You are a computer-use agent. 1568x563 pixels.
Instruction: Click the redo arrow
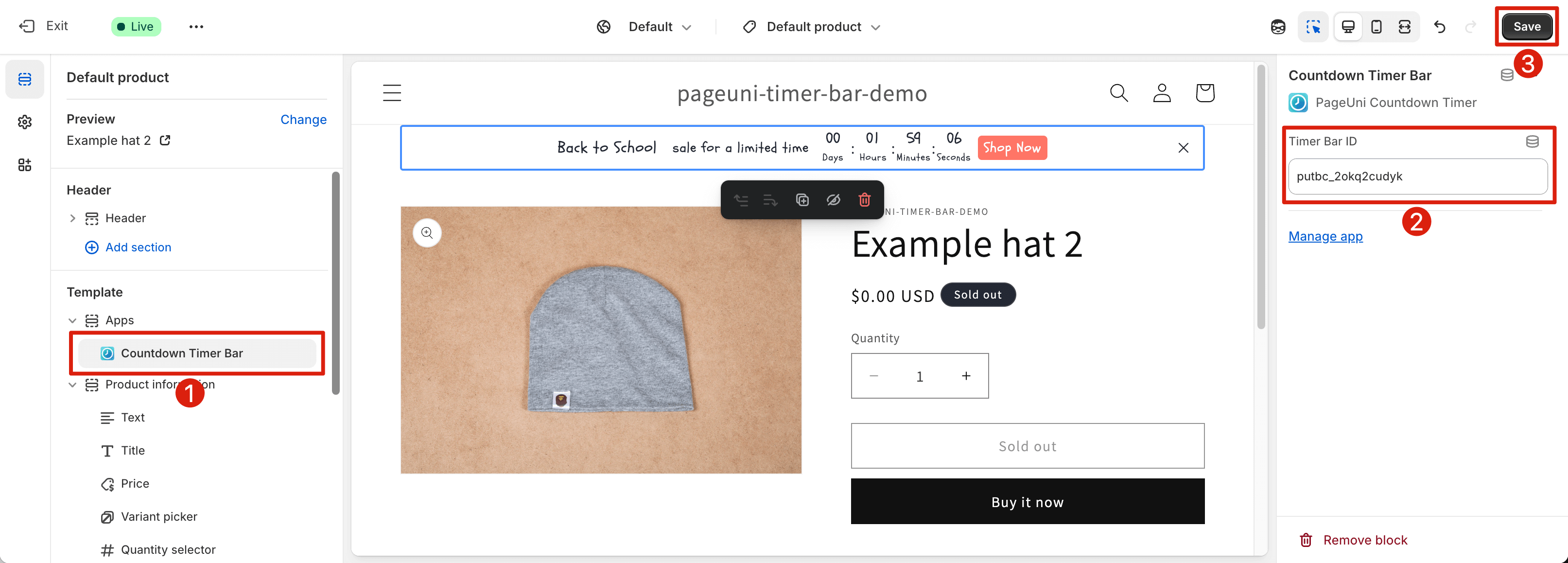tap(1471, 27)
